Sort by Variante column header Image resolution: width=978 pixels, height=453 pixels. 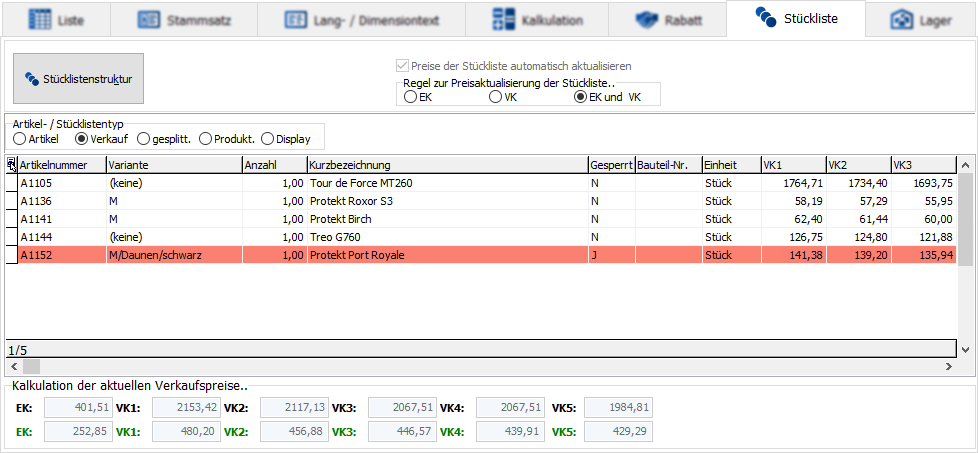tap(174, 165)
